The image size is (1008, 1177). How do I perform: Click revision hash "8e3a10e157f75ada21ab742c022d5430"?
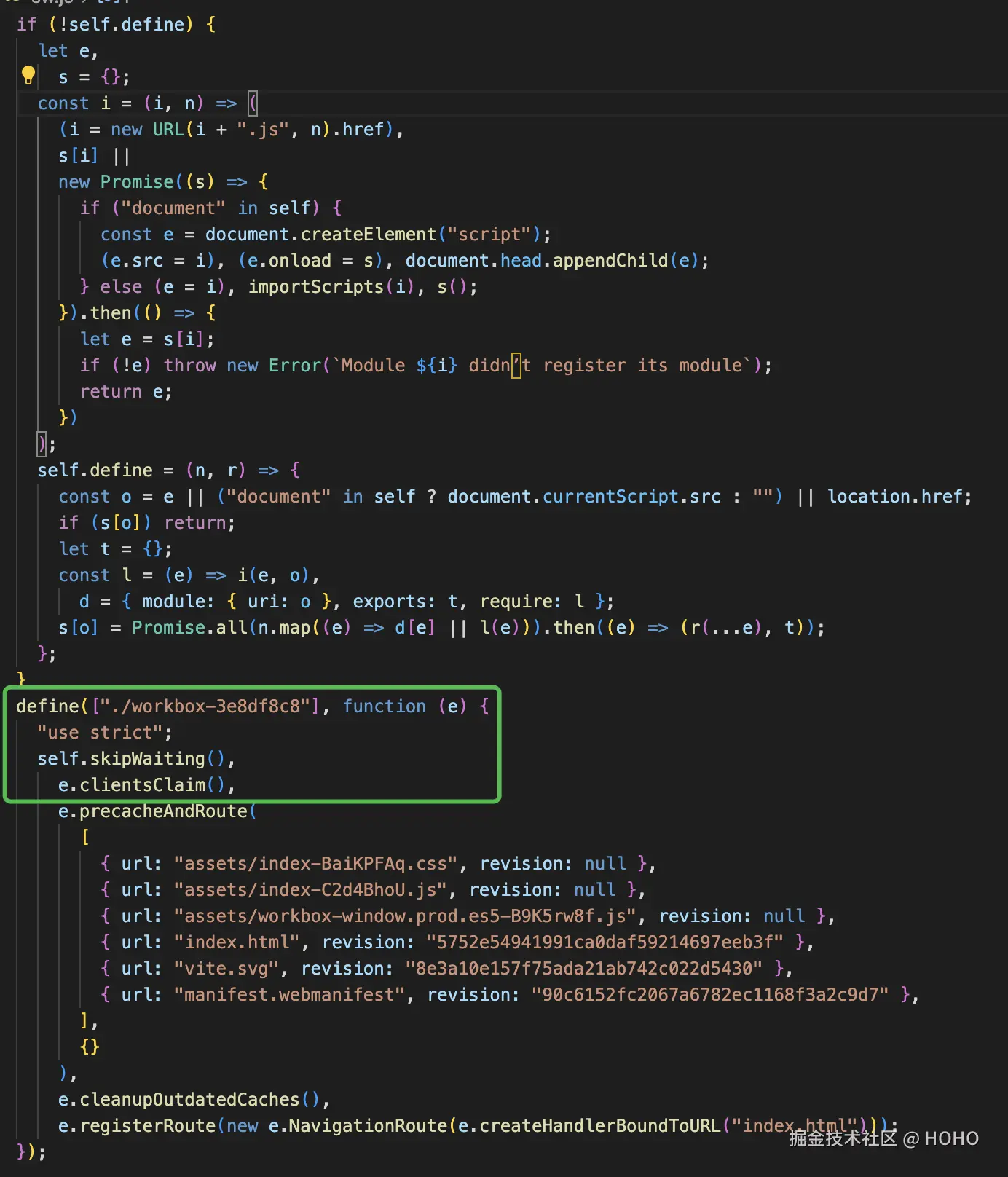(x=584, y=969)
